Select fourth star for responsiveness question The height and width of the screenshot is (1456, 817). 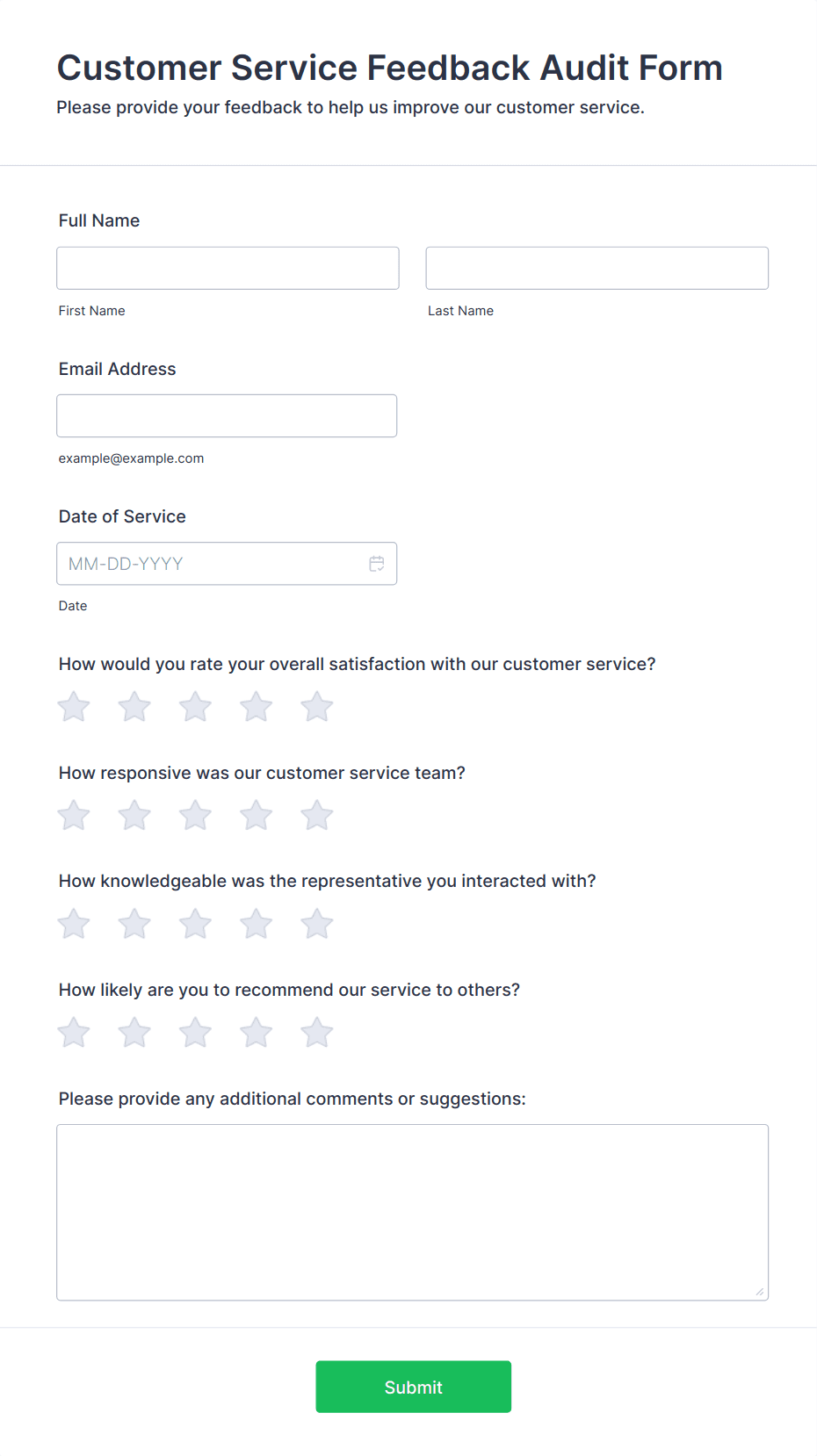pyautogui.click(x=256, y=816)
